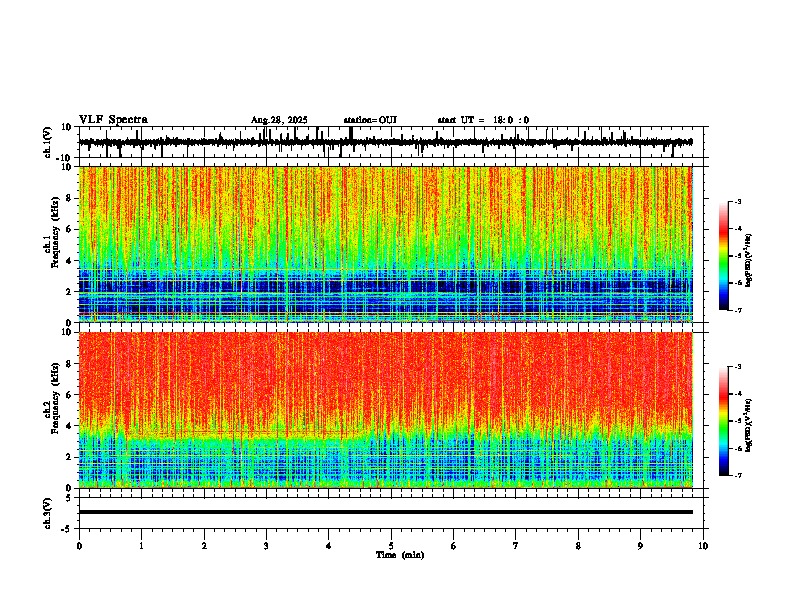Click the 'ch.3(V)' axis label
Image resolution: width=792 pixels, height=612 pixels.
(x=48, y=513)
